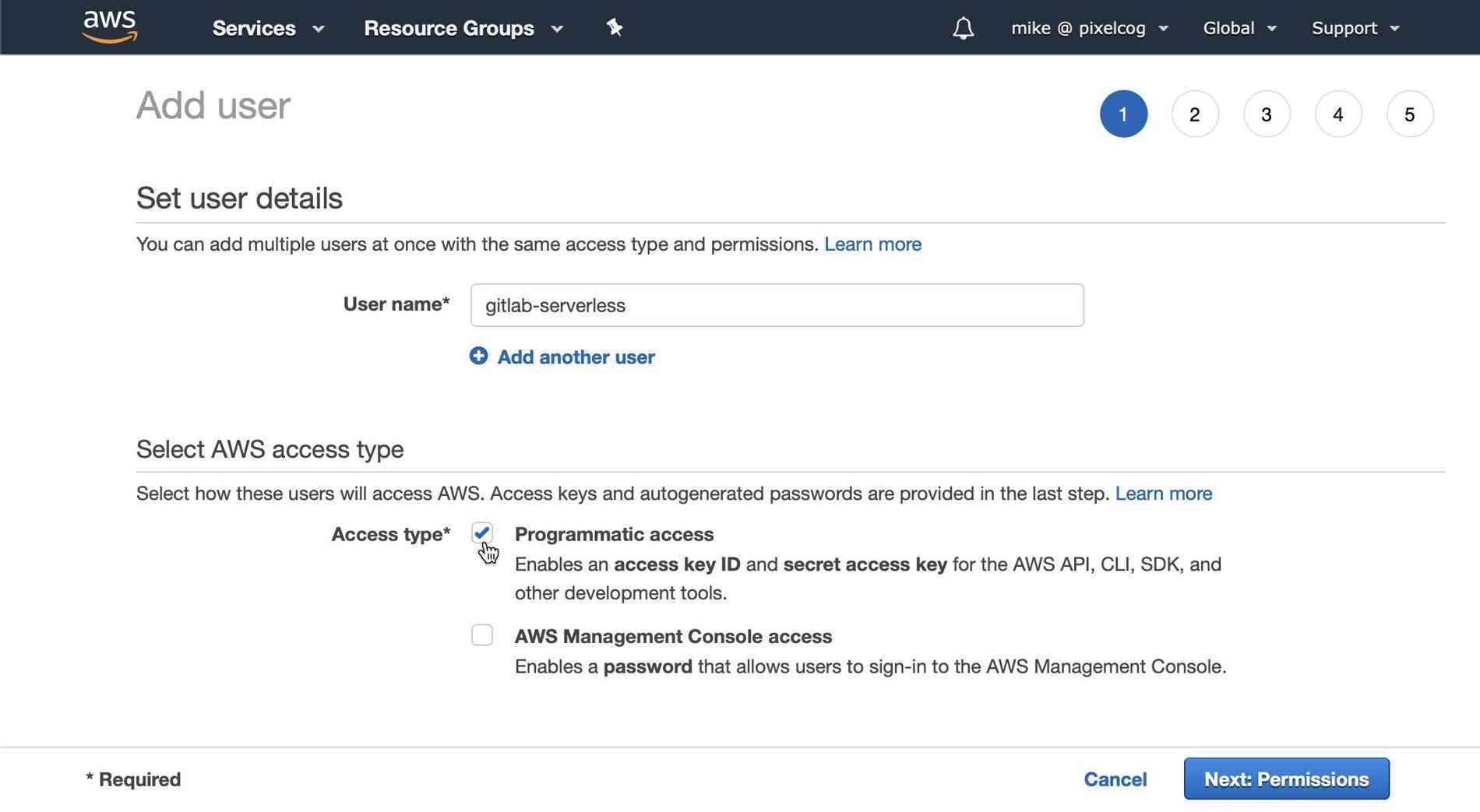
Task: Click the plus icon for Add another user
Action: (478, 356)
